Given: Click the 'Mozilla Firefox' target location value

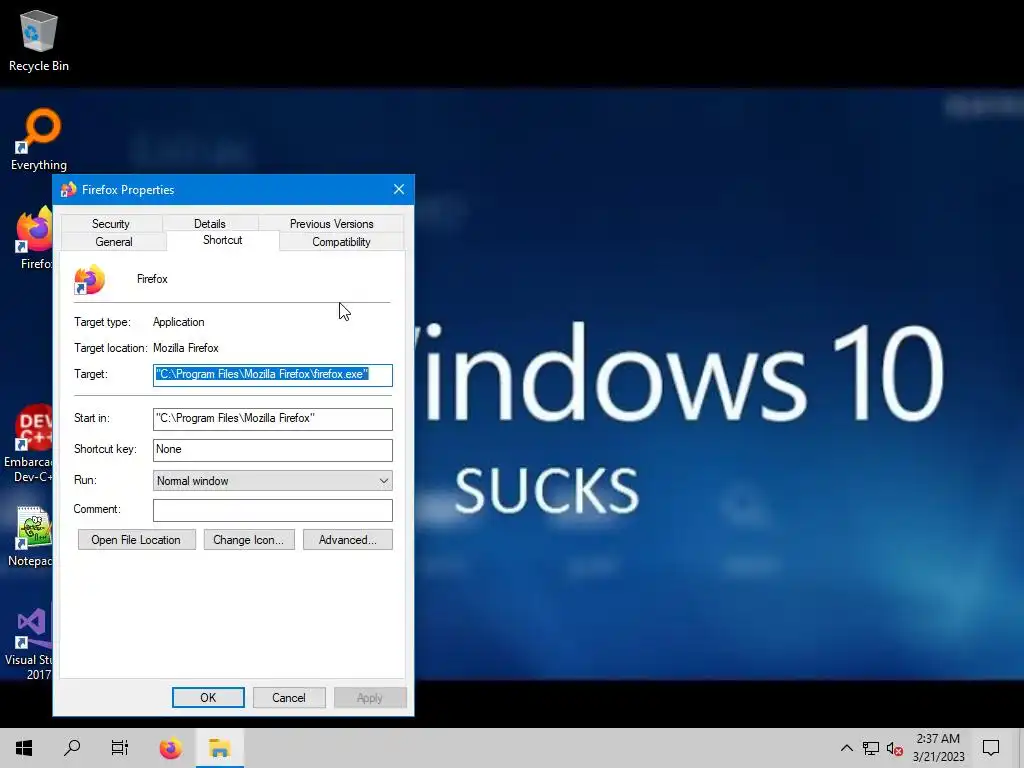Looking at the screenshot, I should click(185, 348).
